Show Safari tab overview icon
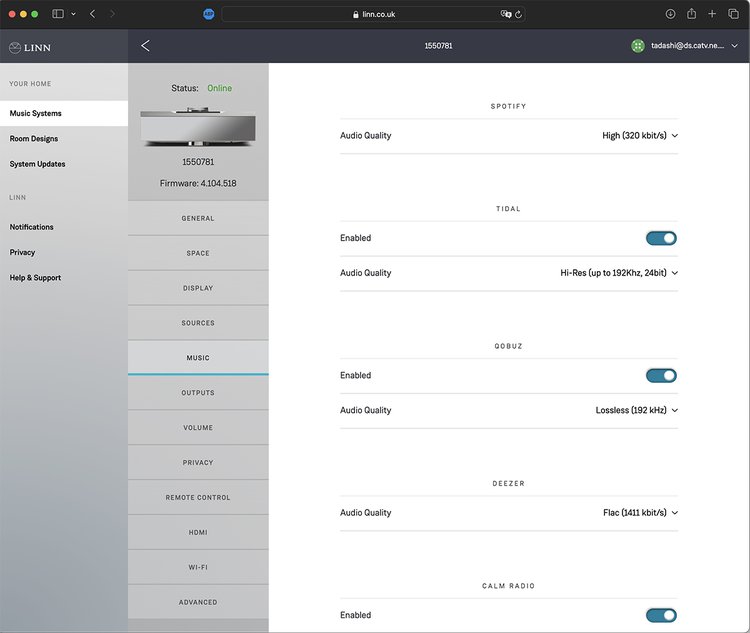The width and height of the screenshot is (750, 633). coord(733,14)
